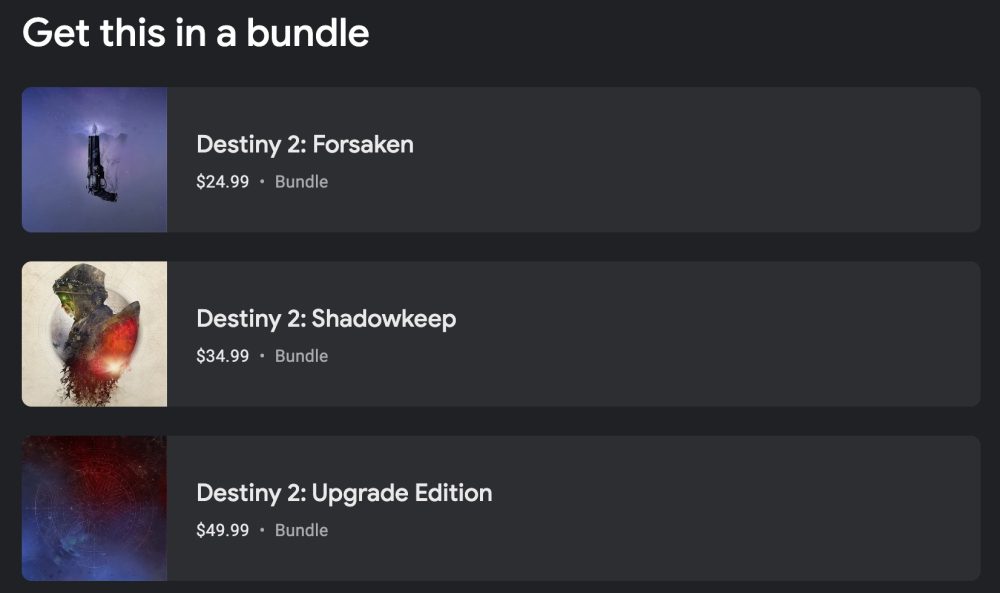
Task: Click the 'Get this in a bundle' heading
Action: pos(196,33)
